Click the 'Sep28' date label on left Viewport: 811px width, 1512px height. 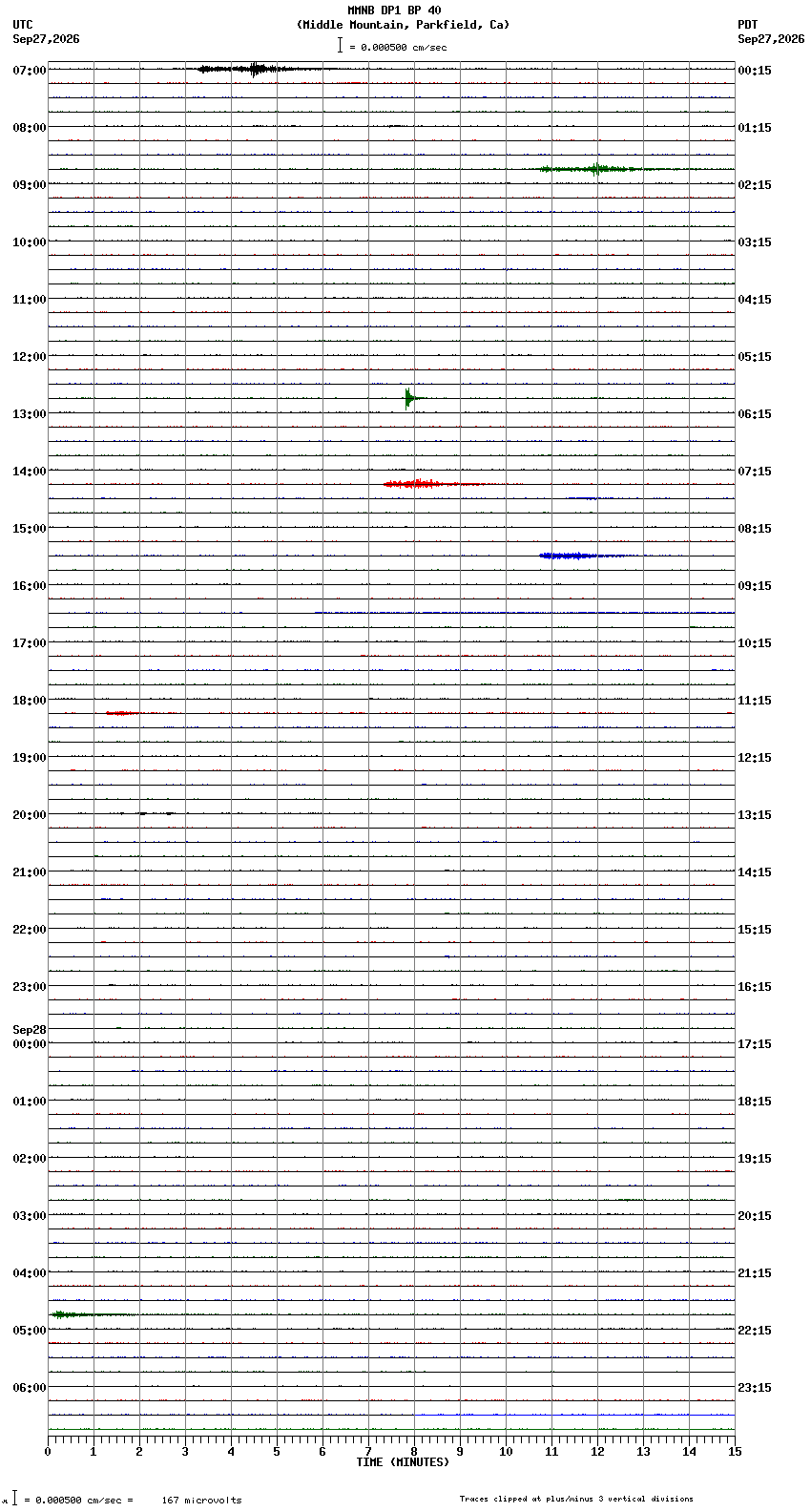[x=29, y=1030]
